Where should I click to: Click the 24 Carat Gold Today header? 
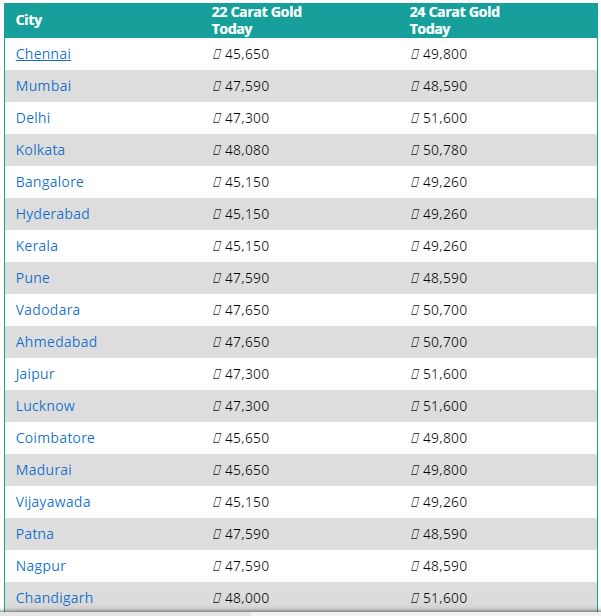[454, 20]
